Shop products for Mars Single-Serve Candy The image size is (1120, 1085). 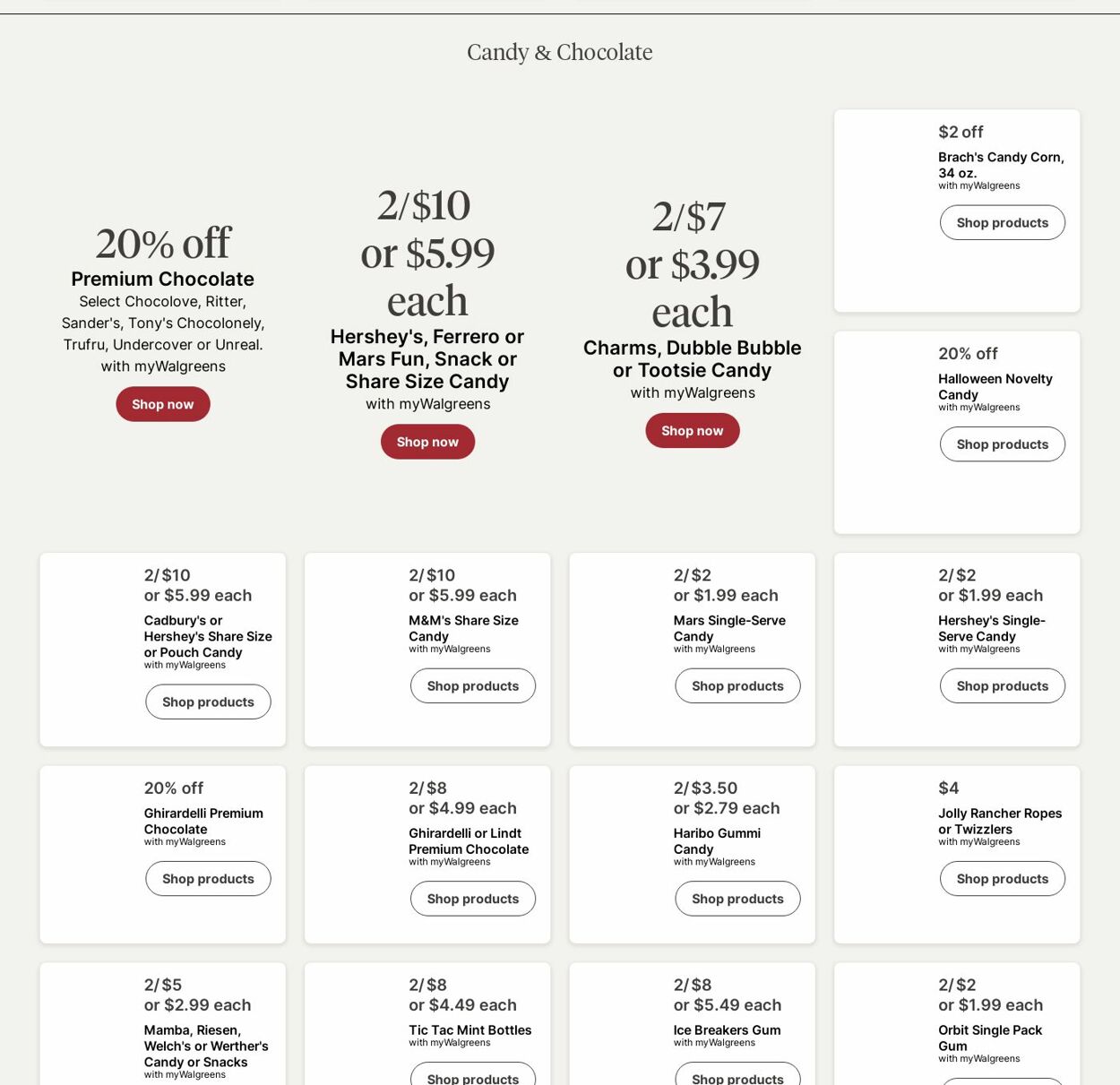[x=737, y=686]
